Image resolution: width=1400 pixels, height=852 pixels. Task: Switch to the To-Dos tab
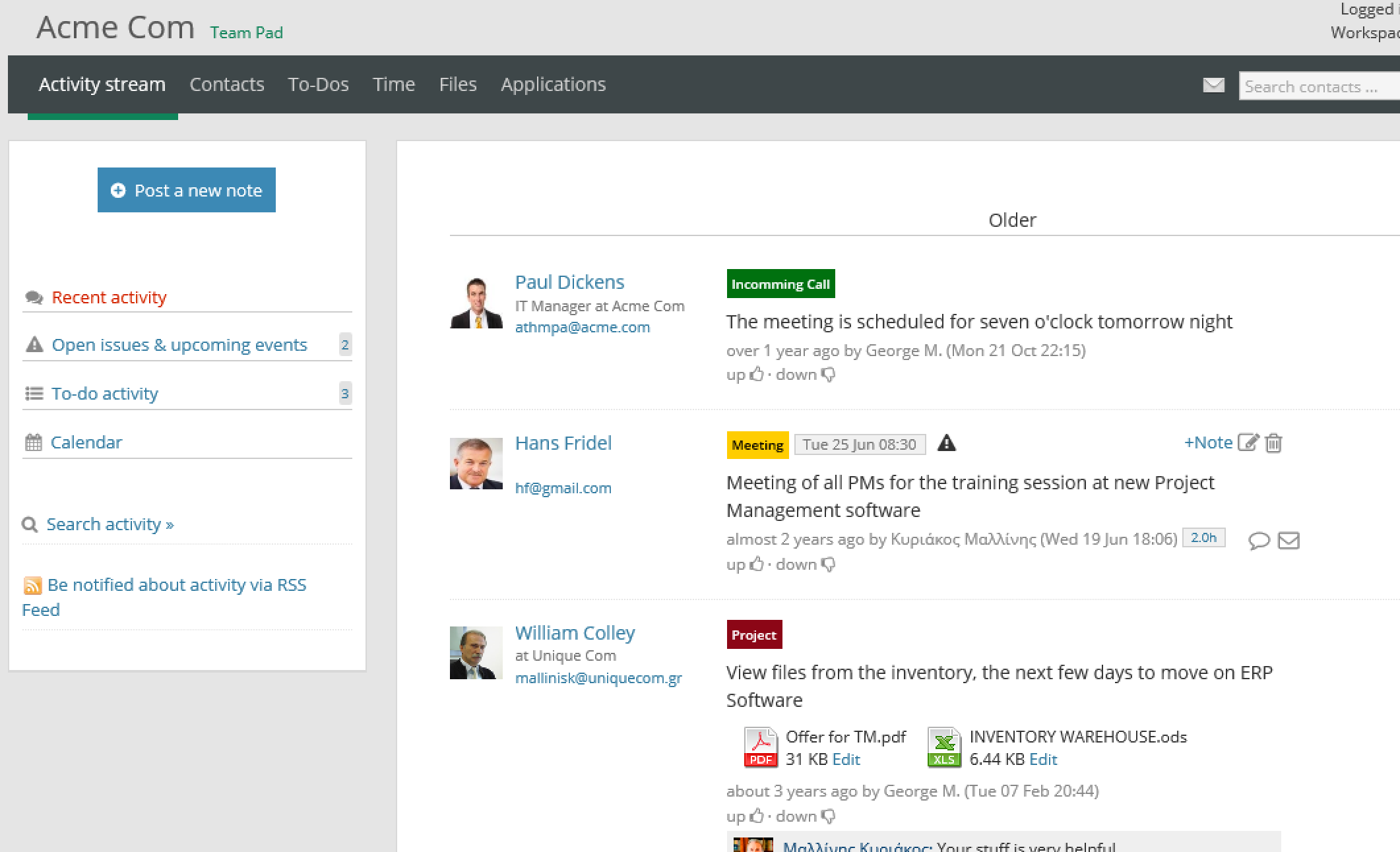point(318,84)
